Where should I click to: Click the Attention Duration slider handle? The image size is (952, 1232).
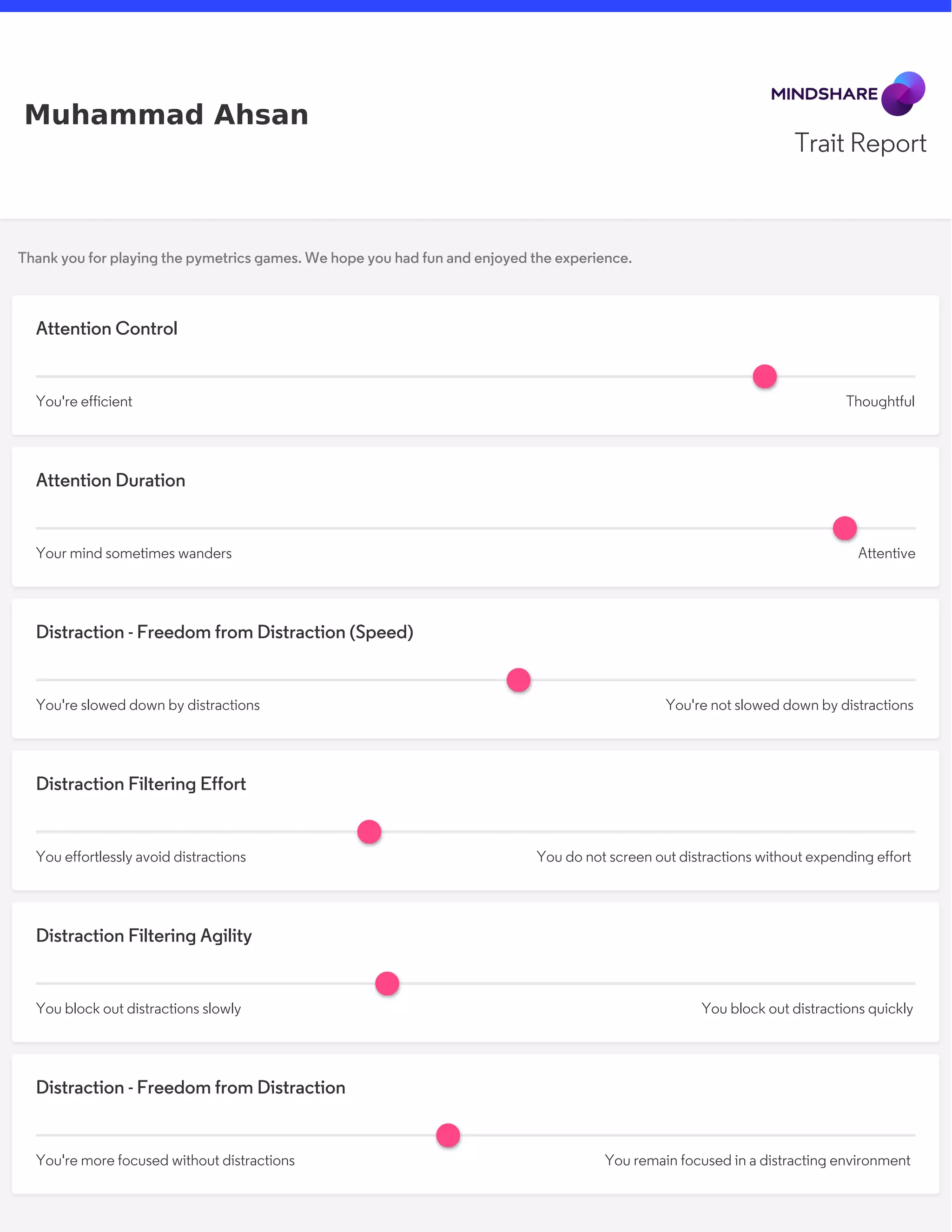tap(844, 528)
